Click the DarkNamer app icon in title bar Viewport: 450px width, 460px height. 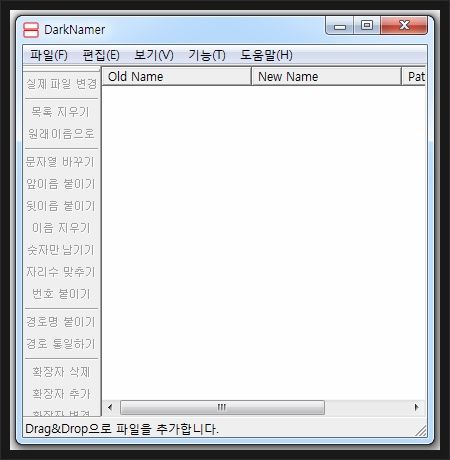31,30
